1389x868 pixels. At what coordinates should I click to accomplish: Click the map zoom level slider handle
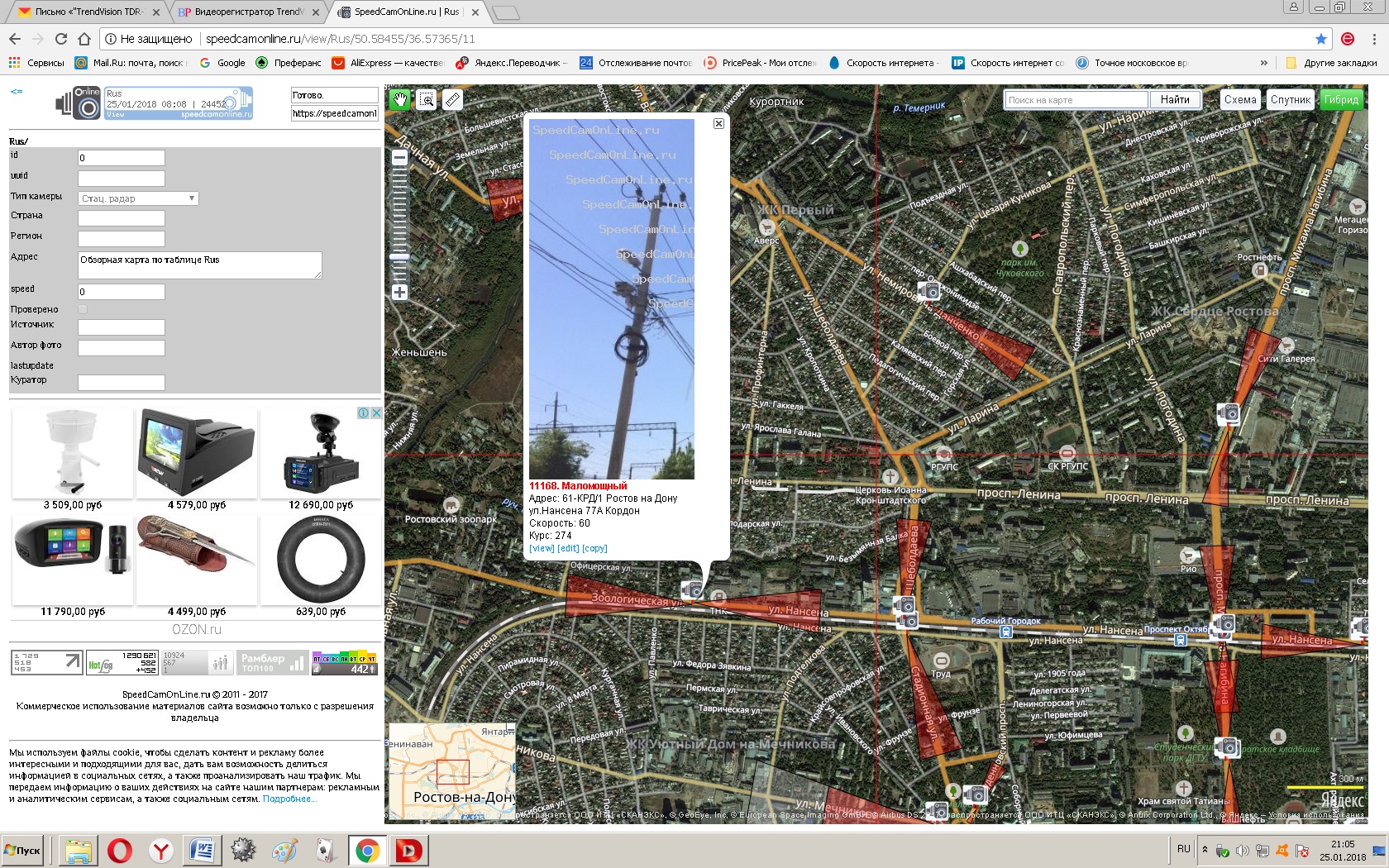pyautogui.click(x=400, y=257)
